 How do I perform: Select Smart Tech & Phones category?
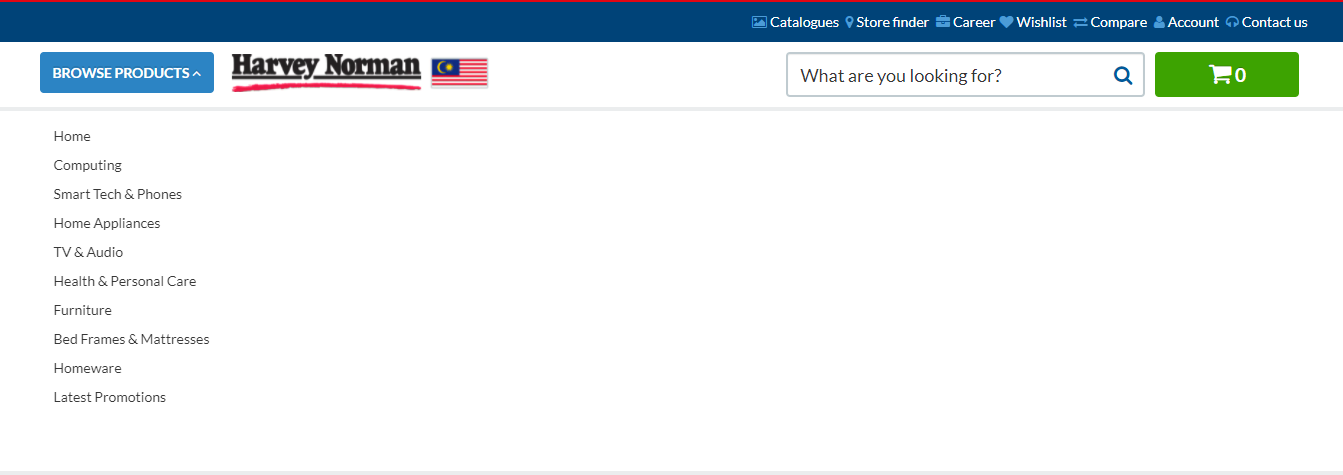coord(118,194)
